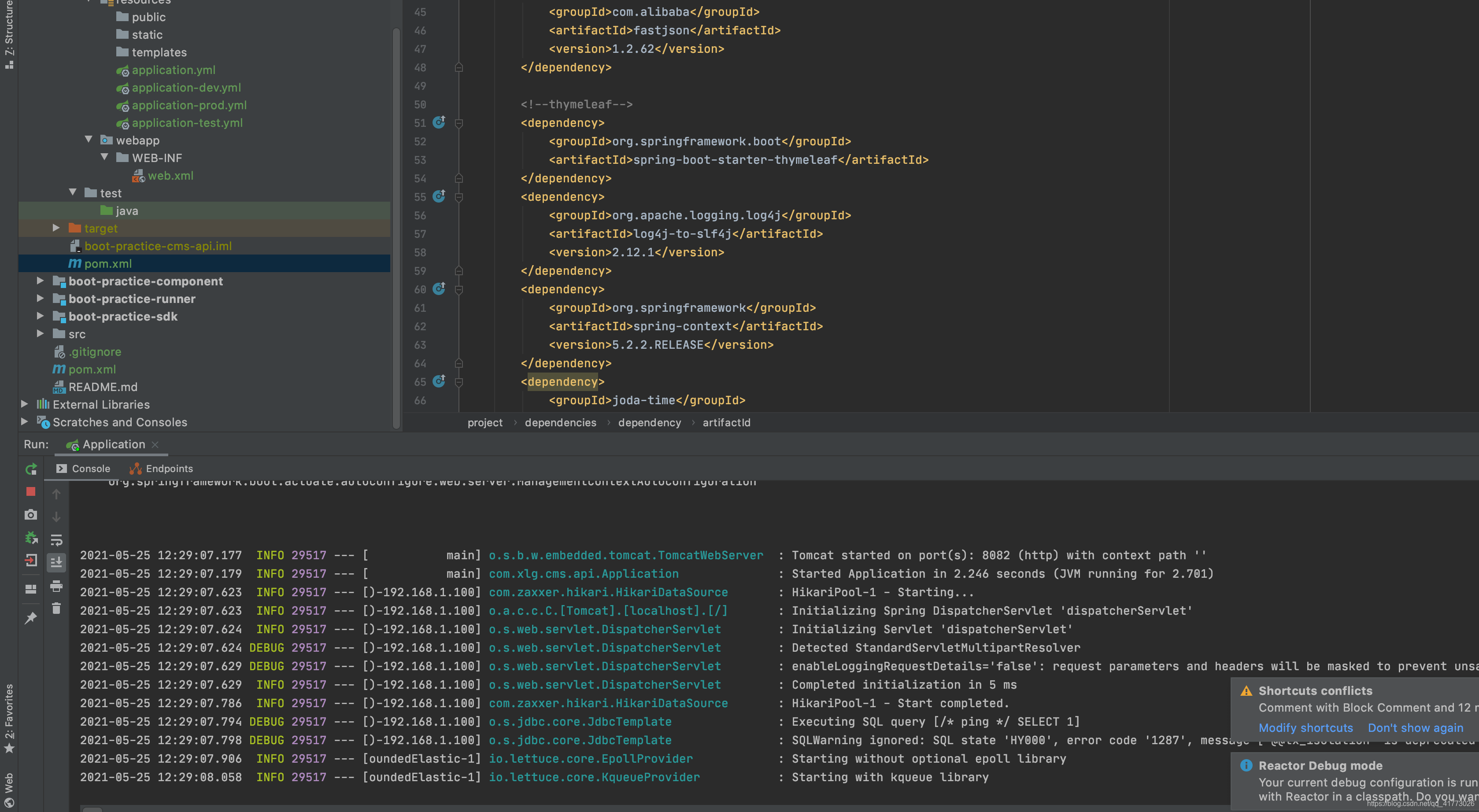Click the gutter bean icon on line 60

[439, 288]
